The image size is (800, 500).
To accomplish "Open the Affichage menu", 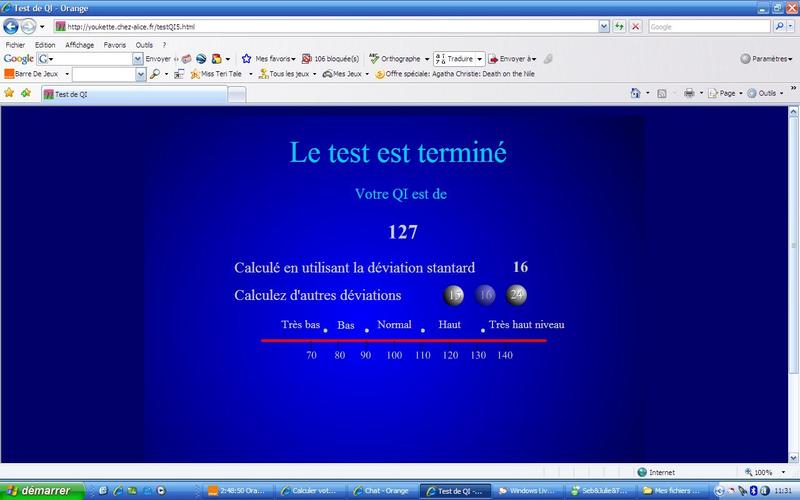I will [x=79, y=45].
